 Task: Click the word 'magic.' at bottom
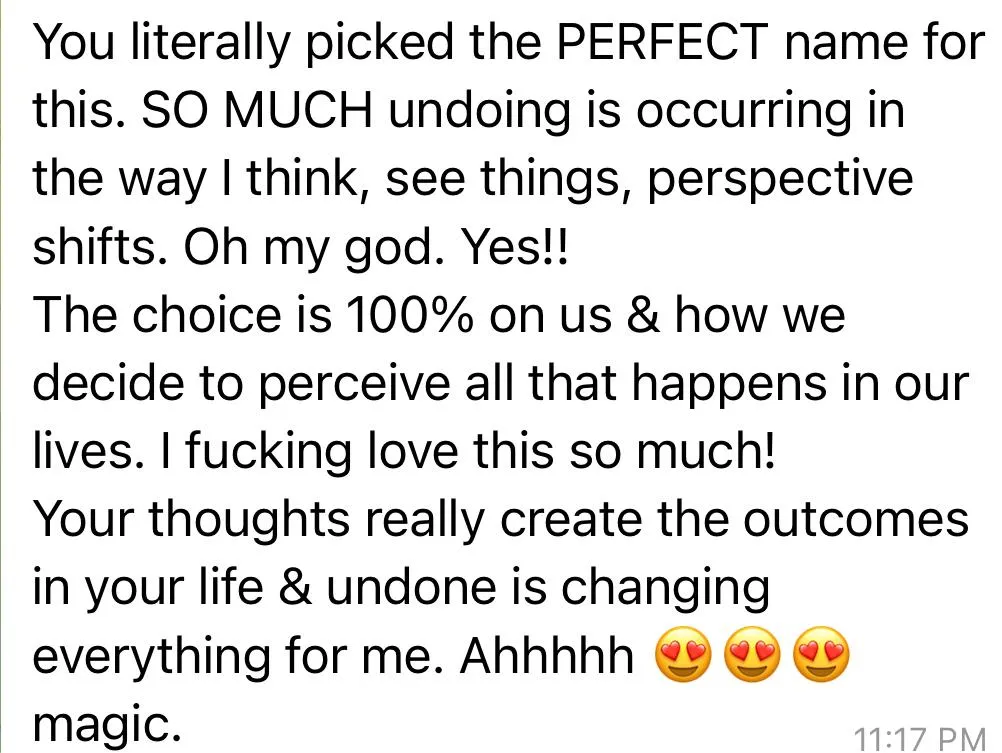[107, 725]
